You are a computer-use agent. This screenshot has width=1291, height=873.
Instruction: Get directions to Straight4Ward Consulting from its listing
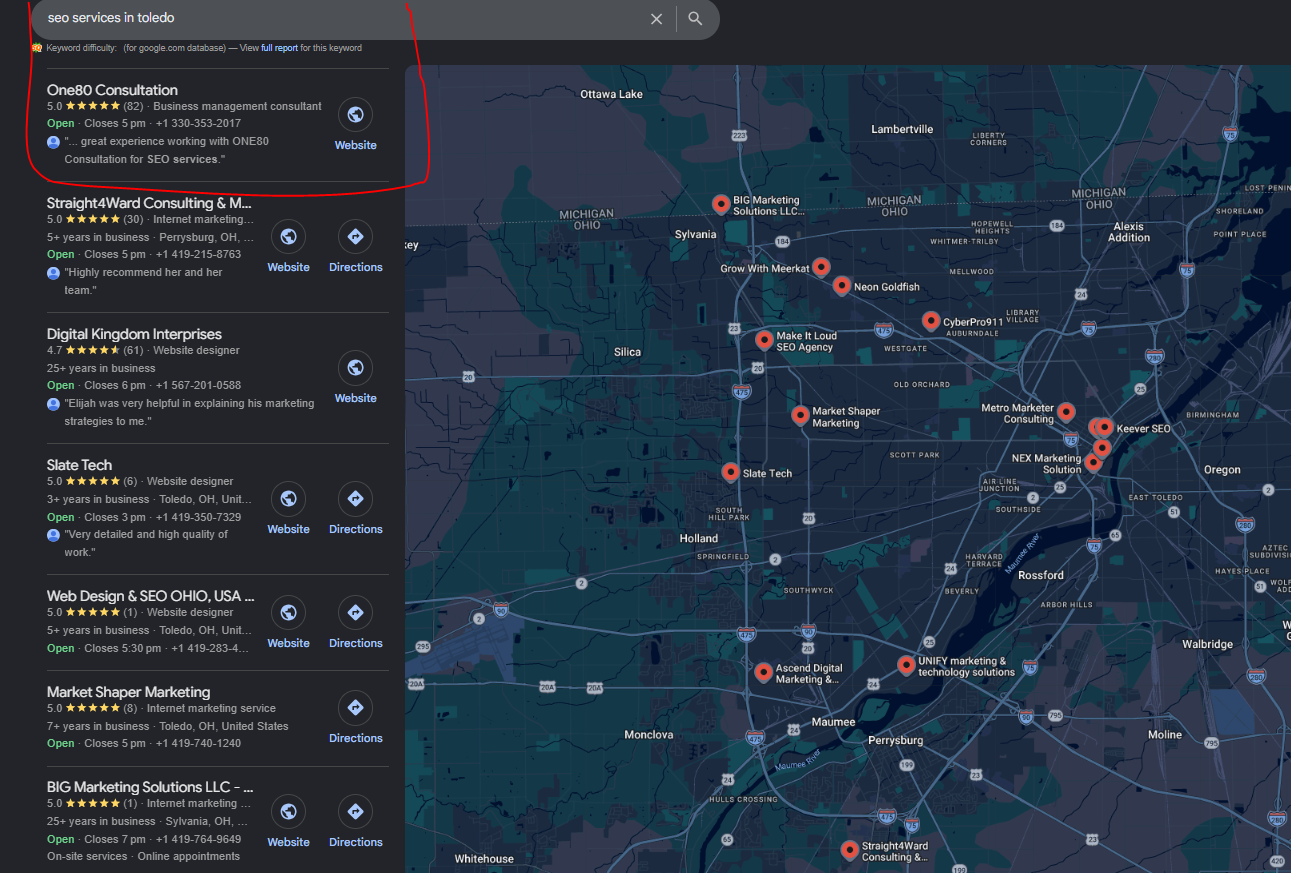tap(355, 237)
